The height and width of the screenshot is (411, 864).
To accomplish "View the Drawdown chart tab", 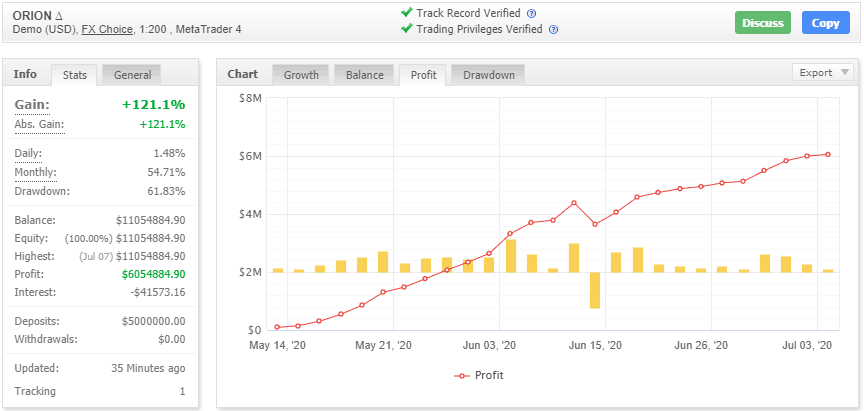I will tap(488, 75).
